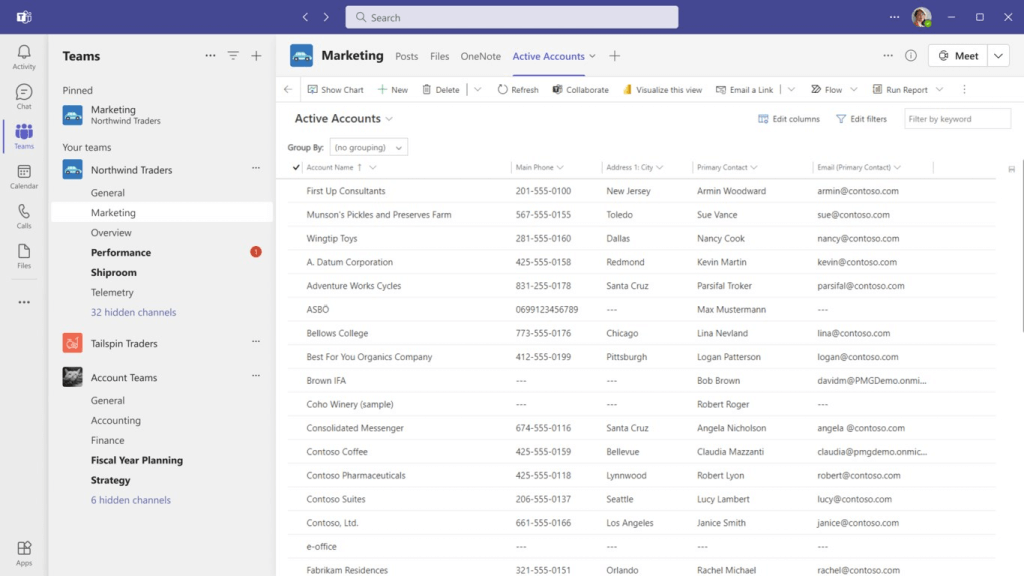Click the Filter by keyword field
Screen dimensions: 1024x576
click(x=956, y=119)
